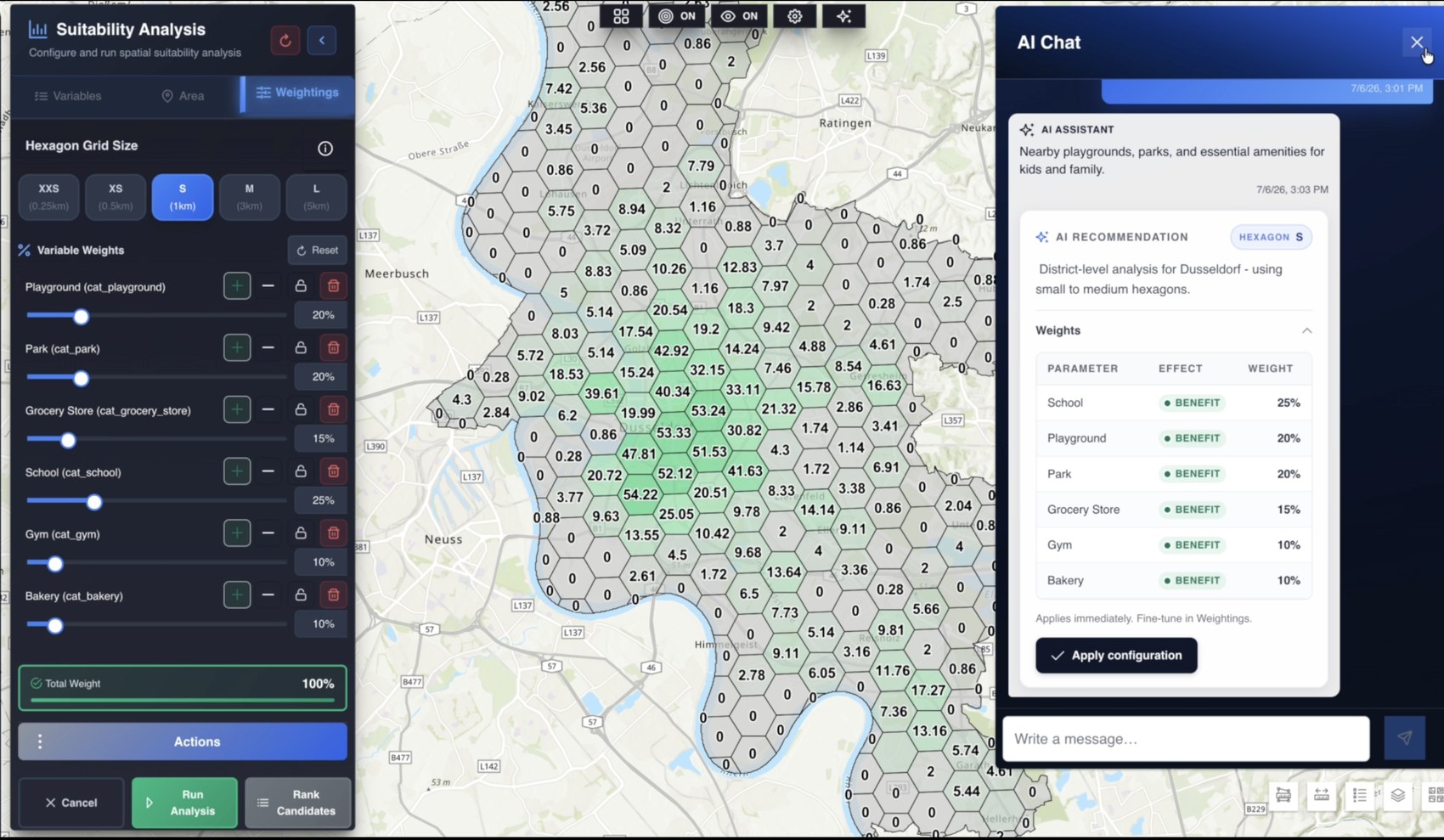Reset the variable weights
Viewport: 1444px width, 840px height.
[318, 251]
